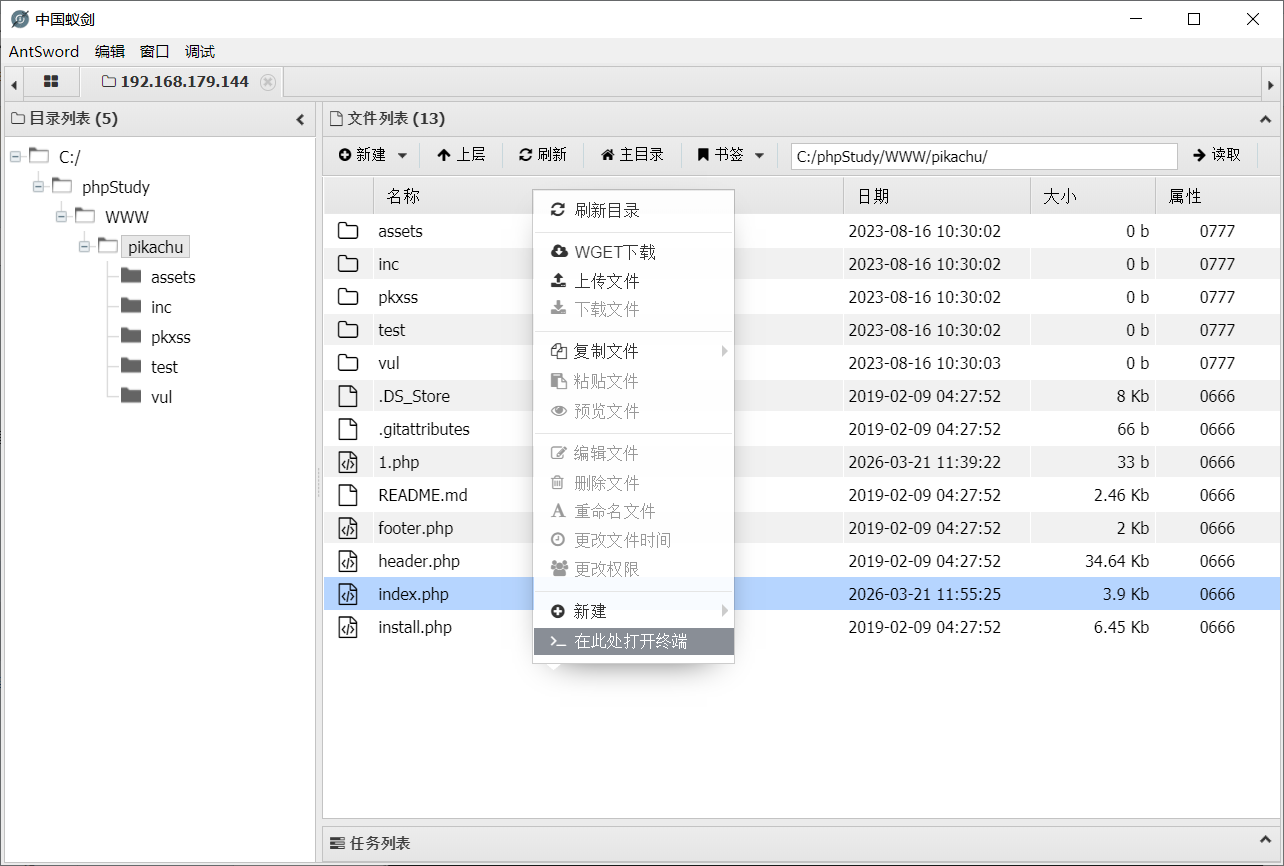The width and height of the screenshot is (1284, 866).
Task: Collapse the C:/ tree node
Action: (x=15, y=157)
